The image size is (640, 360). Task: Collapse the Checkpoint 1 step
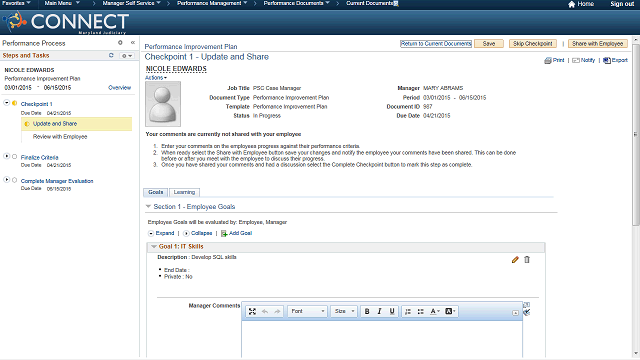click(7, 103)
